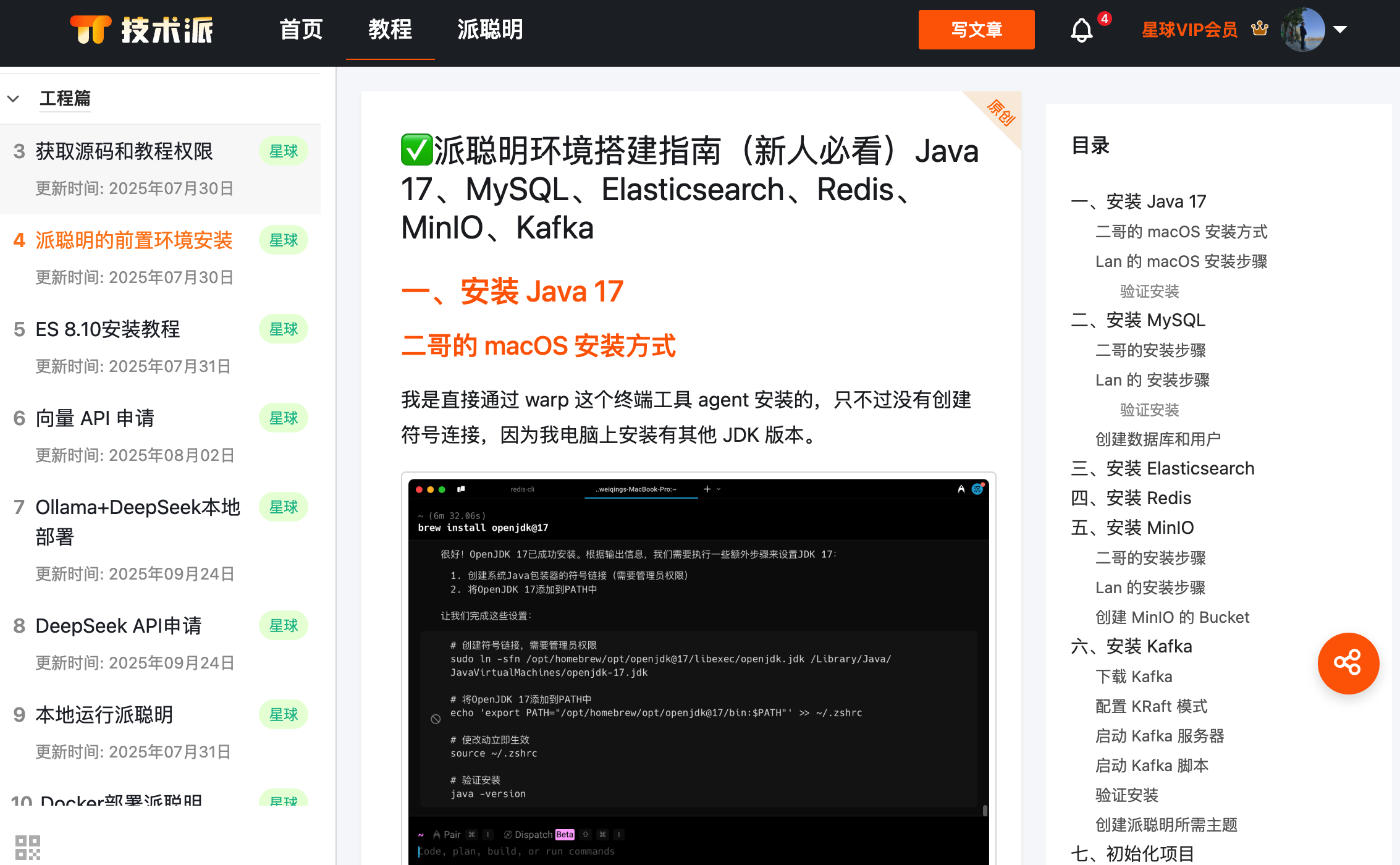This screenshot has height=865, width=1400.
Task: Open the QR code icon at bottom left
Action: pos(28,847)
